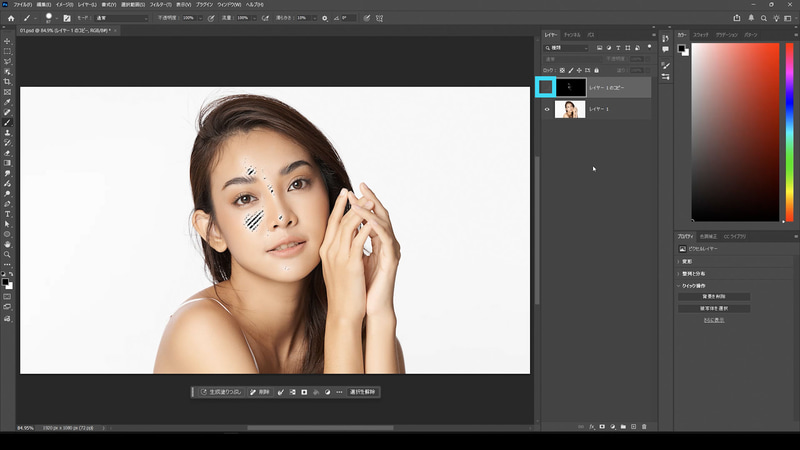800x450 pixels.
Task: Click the 背景を削除 button
Action: pyautogui.click(x=713, y=297)
